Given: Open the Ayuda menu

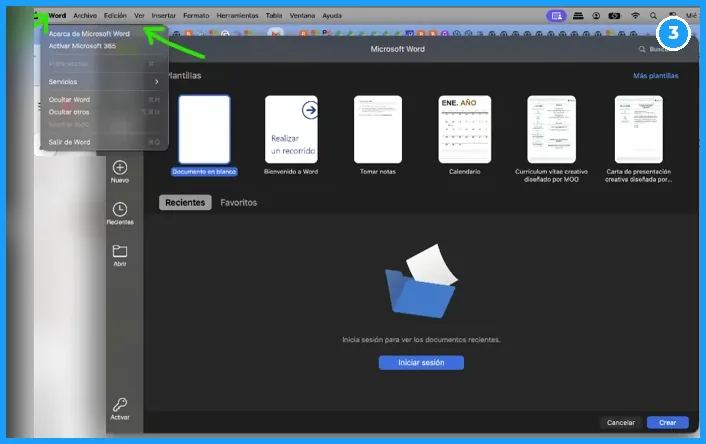Looking at the screenshot, I should [332, 15].
